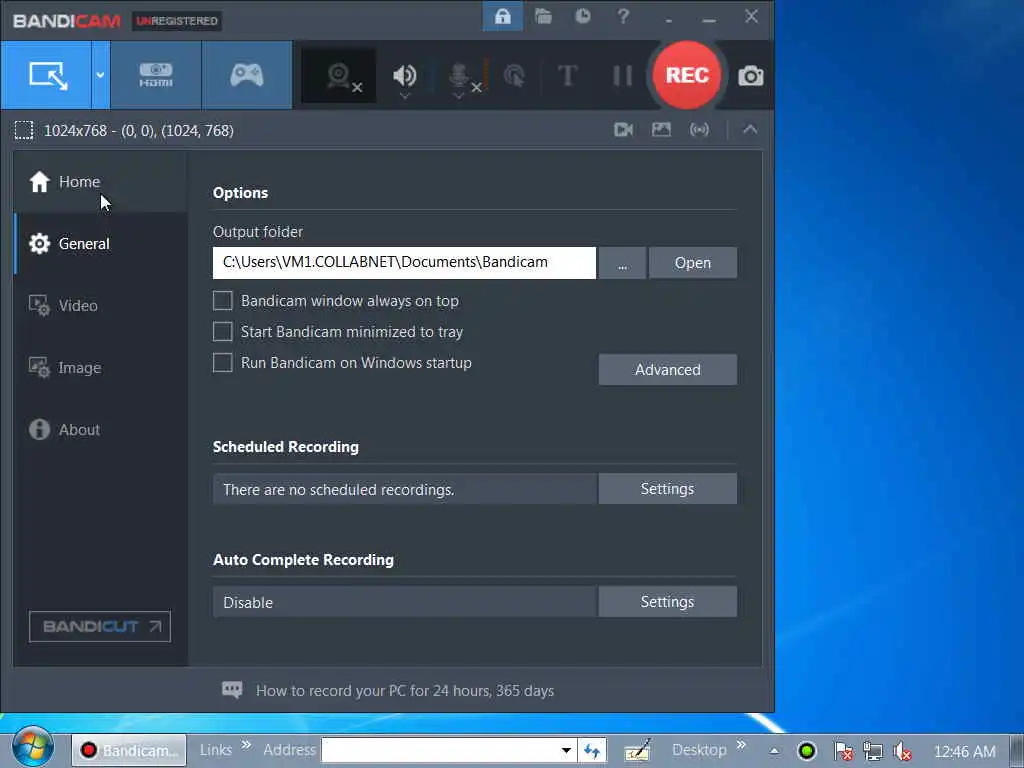
Task: Click the dashed rectangle area selection icon
Action: (24, 131)
